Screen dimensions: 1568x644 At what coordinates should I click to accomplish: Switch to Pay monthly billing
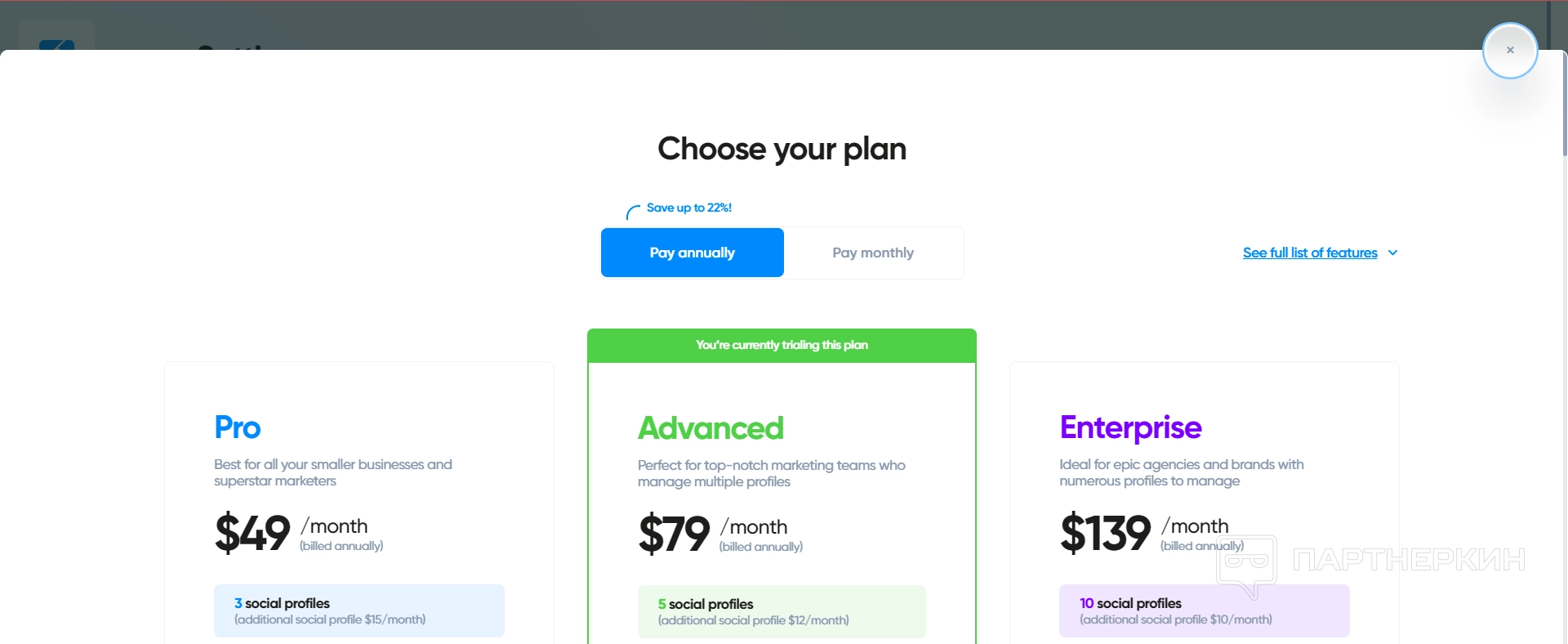873,253
